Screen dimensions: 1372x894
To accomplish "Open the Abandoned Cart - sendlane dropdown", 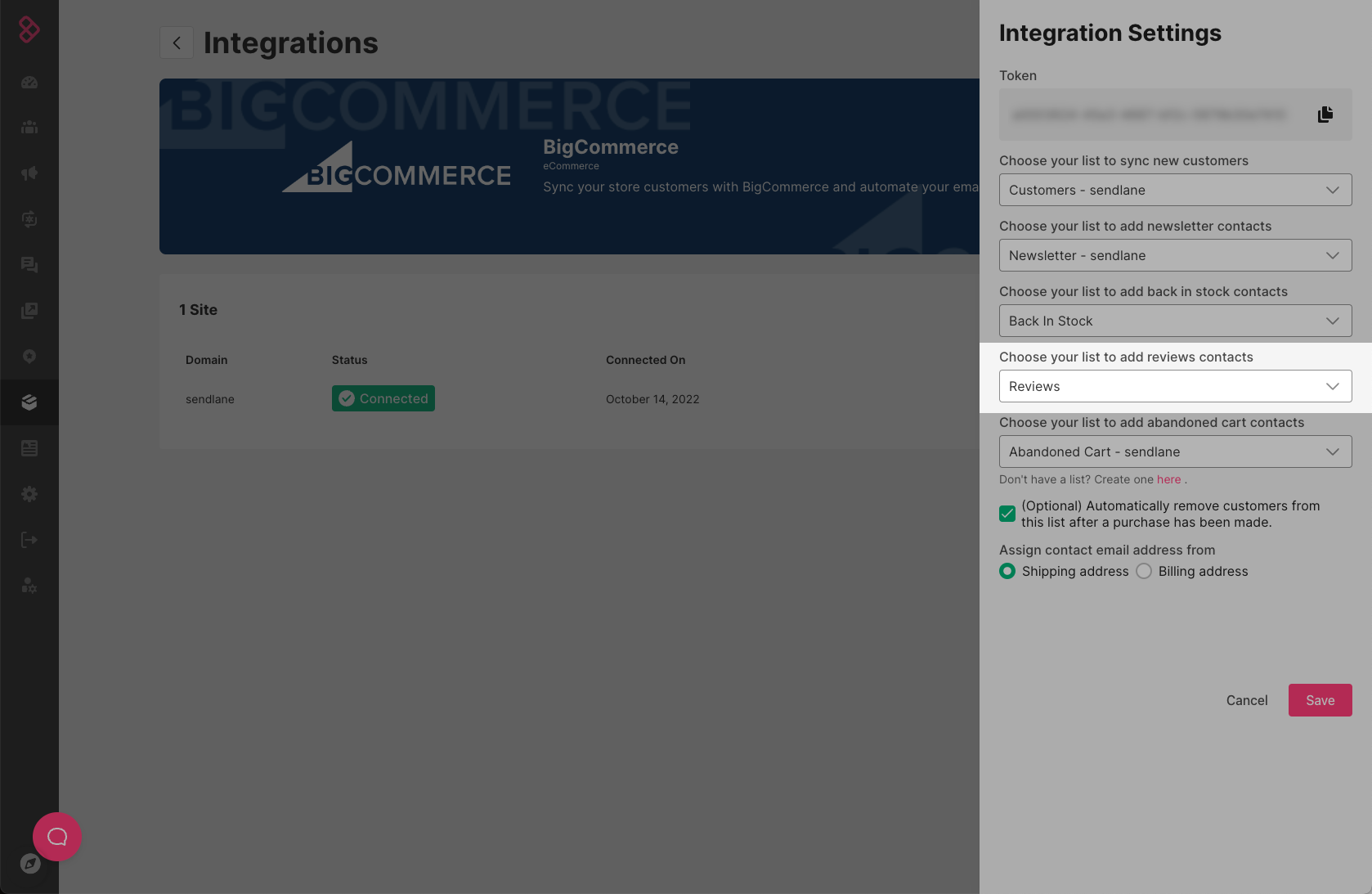I will (x=1176, y=451).
